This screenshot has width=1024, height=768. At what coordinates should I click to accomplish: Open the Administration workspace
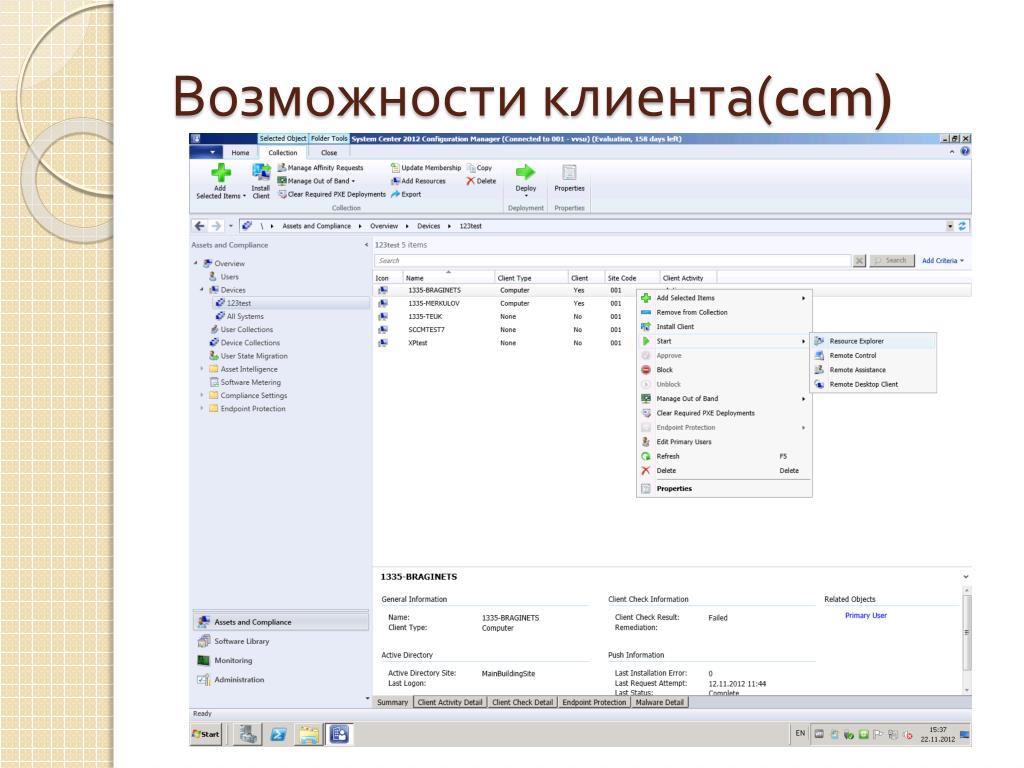281,679
